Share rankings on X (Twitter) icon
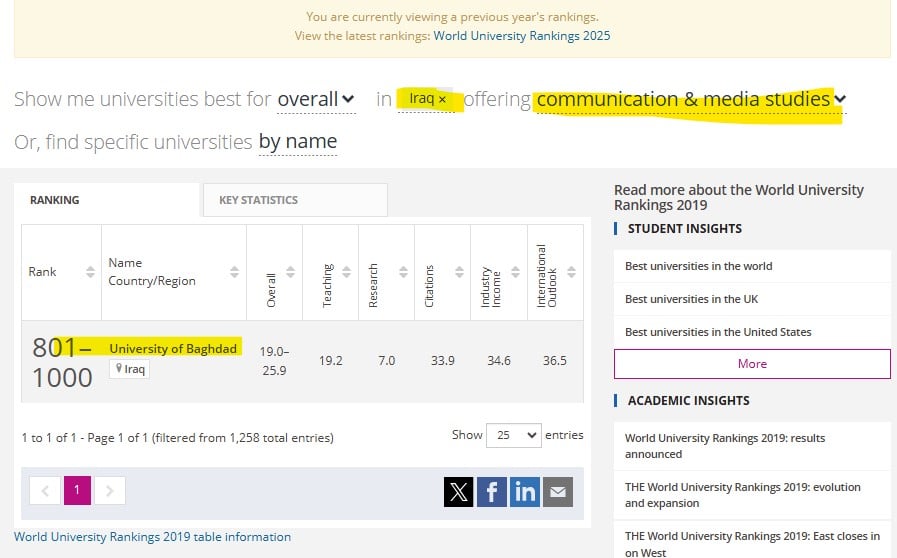 (x=458, y=491)
